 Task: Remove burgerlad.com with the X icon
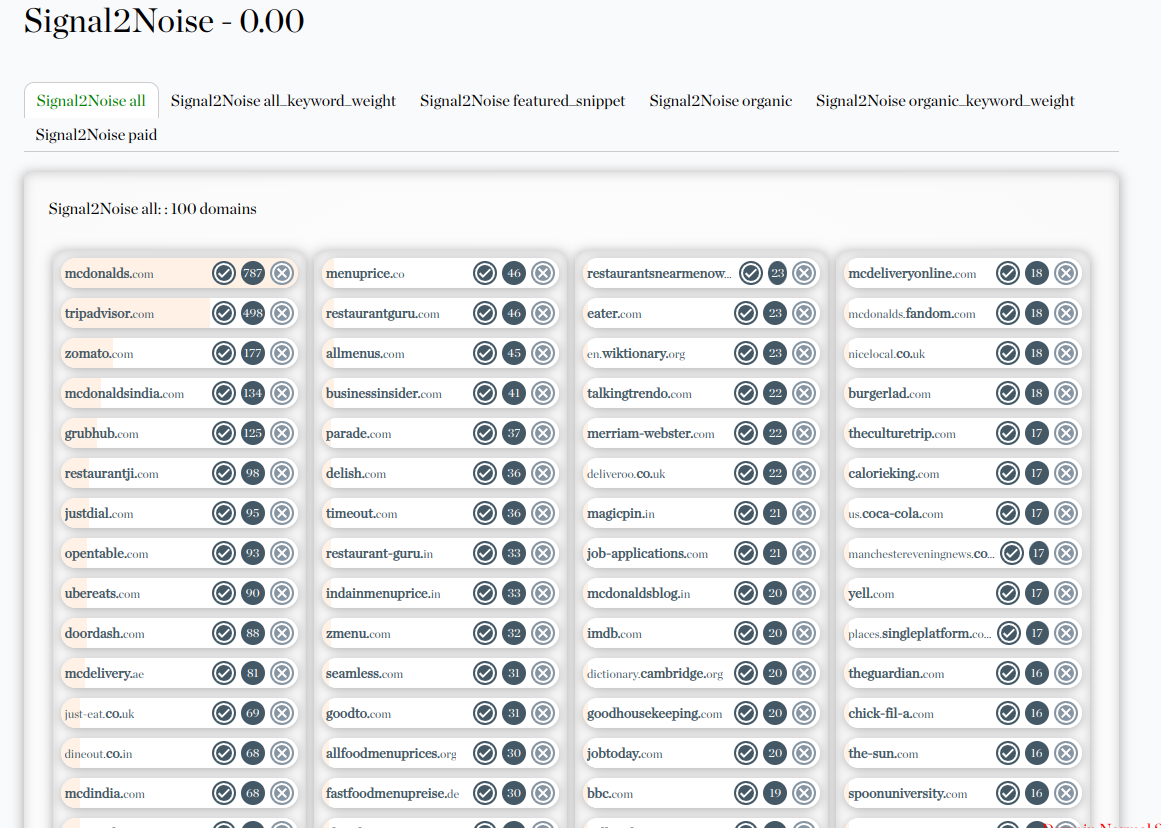click(1066, 393)
